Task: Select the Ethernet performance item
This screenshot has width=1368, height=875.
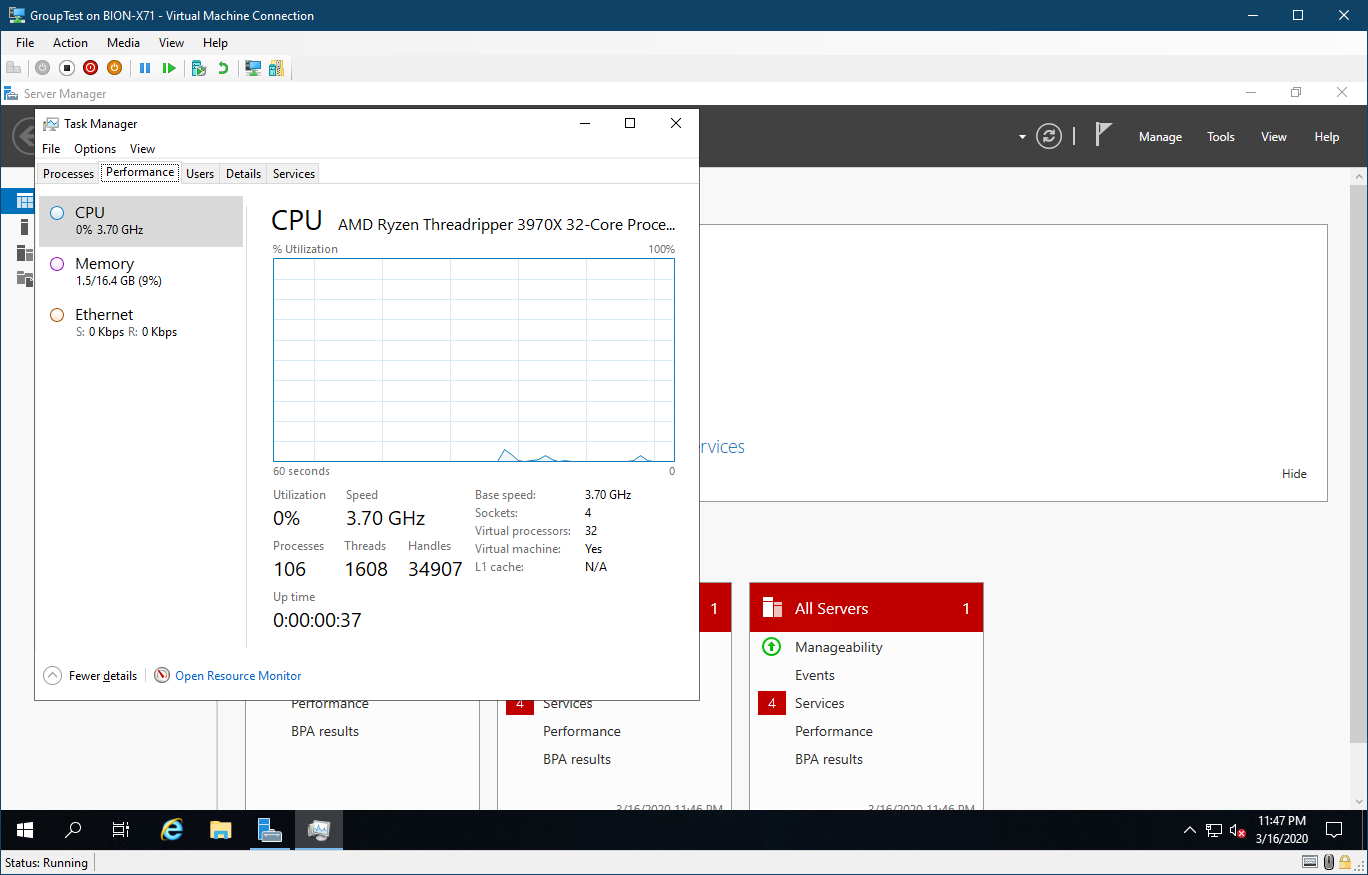Action: [141, 323]
